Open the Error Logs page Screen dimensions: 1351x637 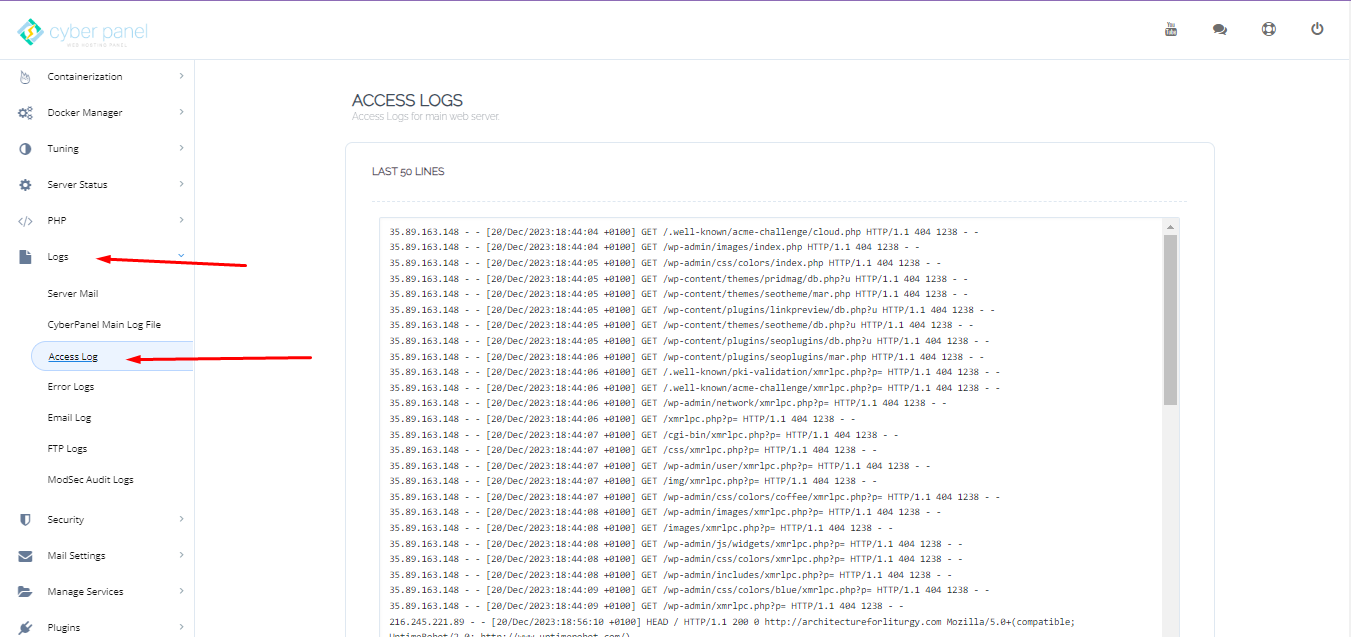point(71,386)
